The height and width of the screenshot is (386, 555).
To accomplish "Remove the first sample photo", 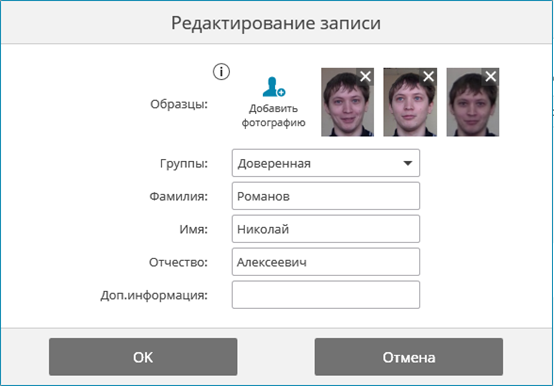I will [x=366, y=76].
